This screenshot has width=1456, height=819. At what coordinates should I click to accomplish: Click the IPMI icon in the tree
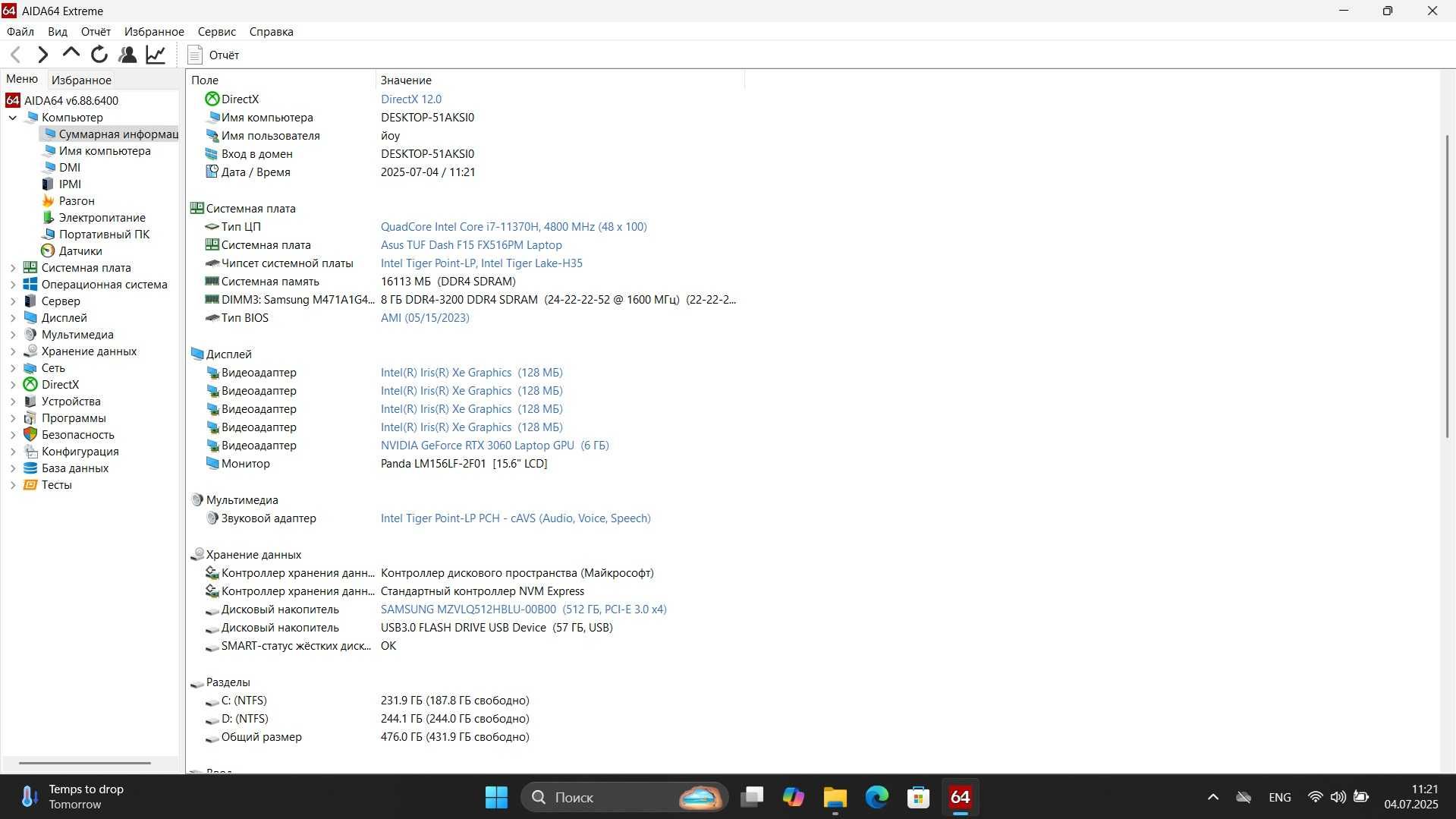point(48,184)
